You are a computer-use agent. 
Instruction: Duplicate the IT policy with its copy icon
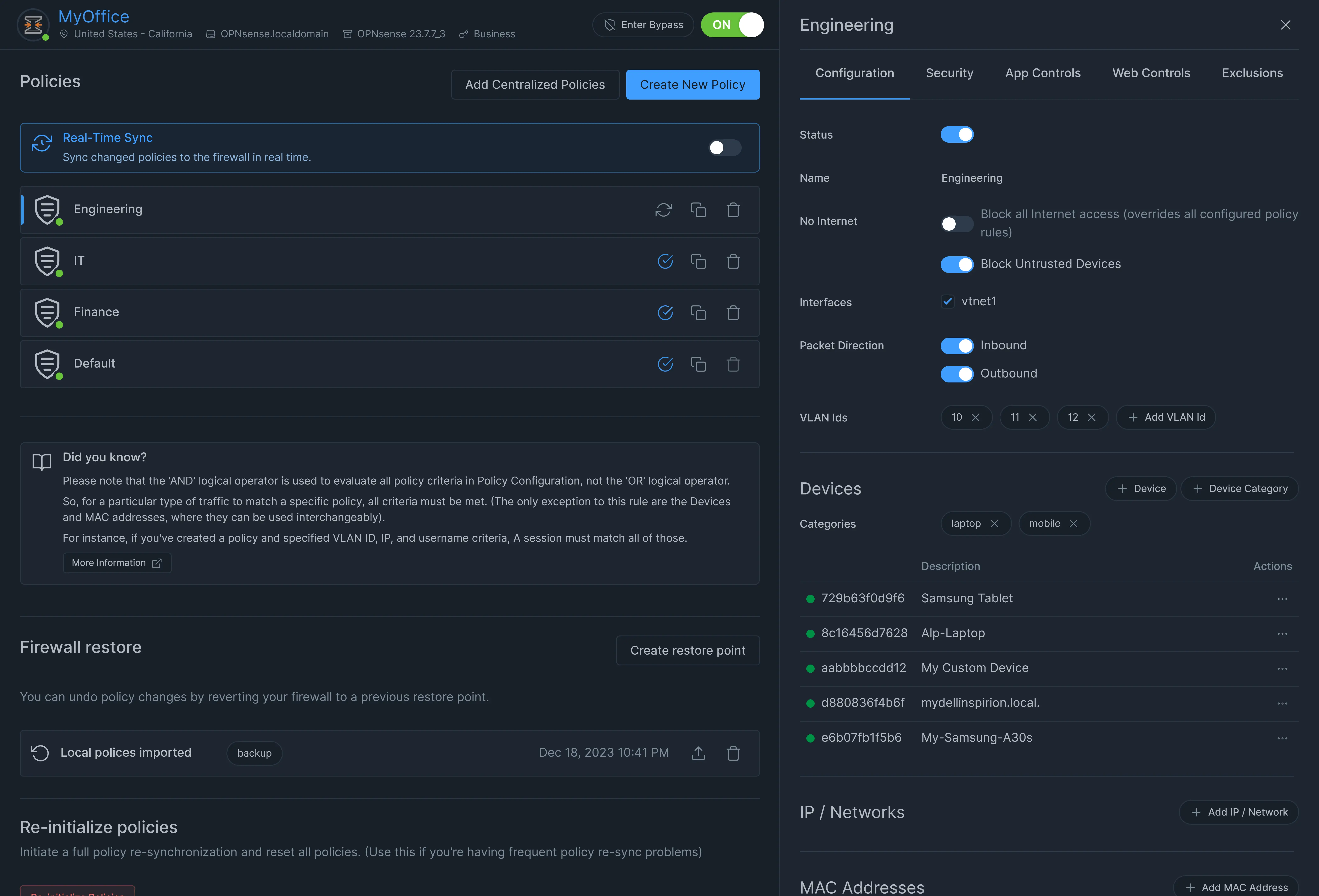click(698, 261)
